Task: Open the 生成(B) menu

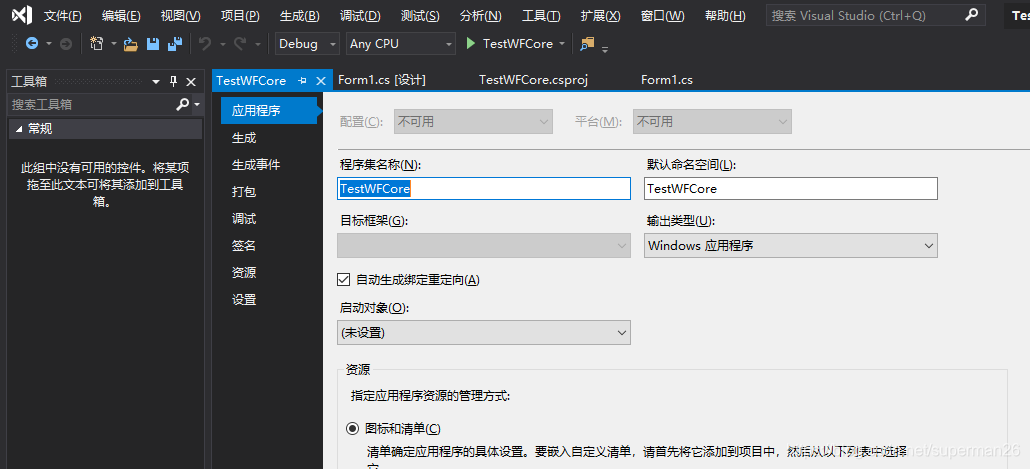Action: (300, 16)
